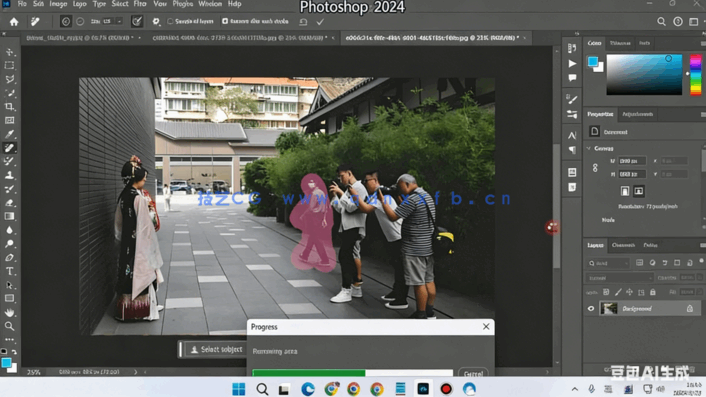Switch to the Channels tab

click(623, 245)
